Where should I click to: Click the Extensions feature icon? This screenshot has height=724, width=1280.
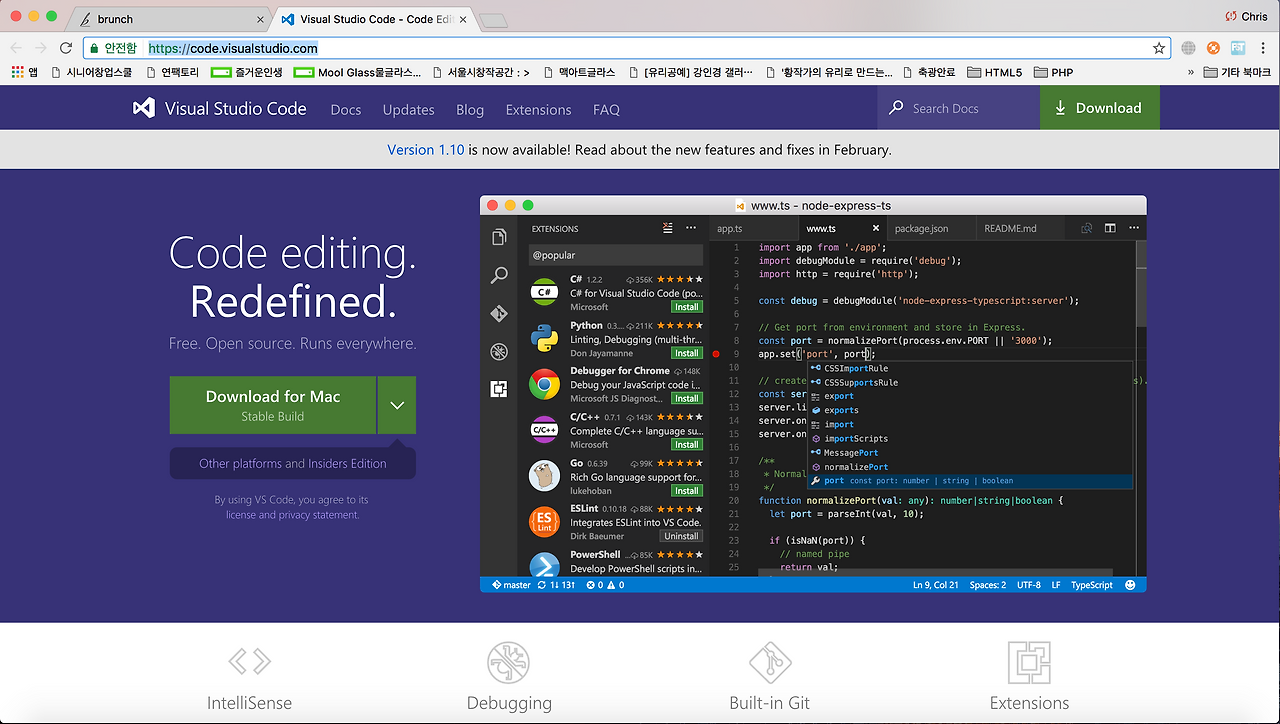pos(1029,663)
